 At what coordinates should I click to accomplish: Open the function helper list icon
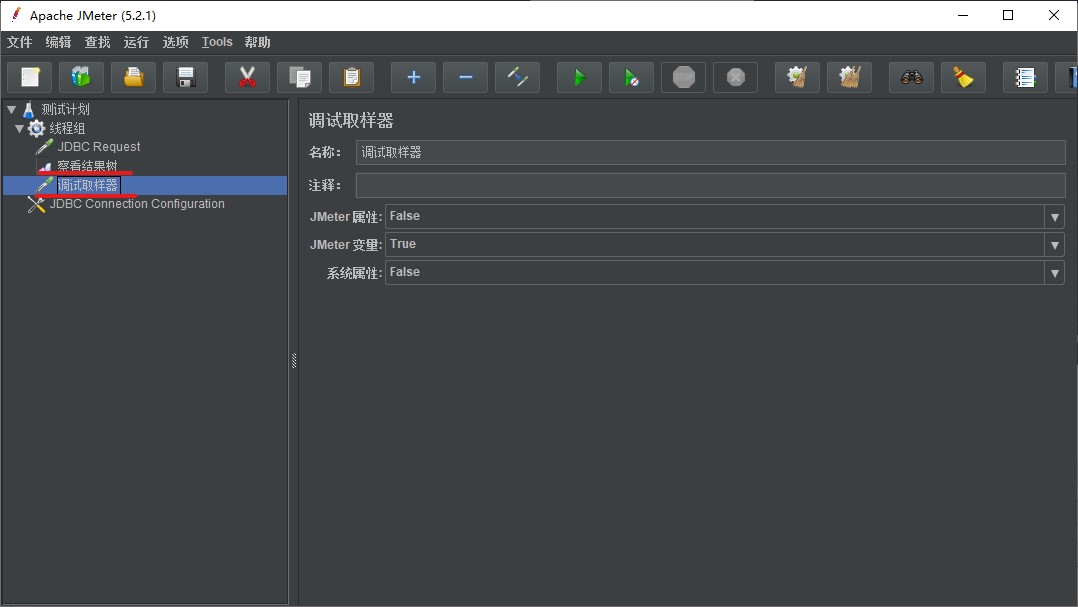pyautogui.click(x=1025, y=77)
